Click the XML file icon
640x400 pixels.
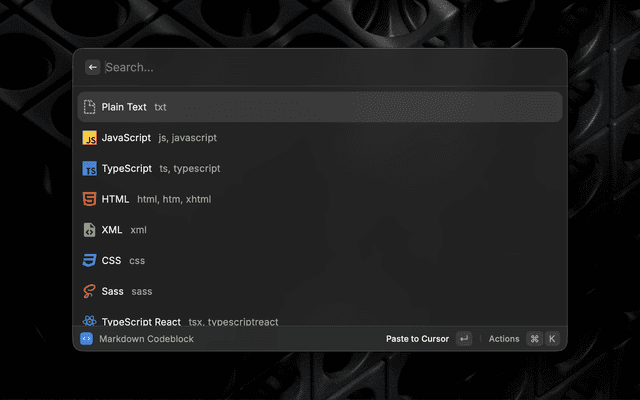[x=89, y=230]
